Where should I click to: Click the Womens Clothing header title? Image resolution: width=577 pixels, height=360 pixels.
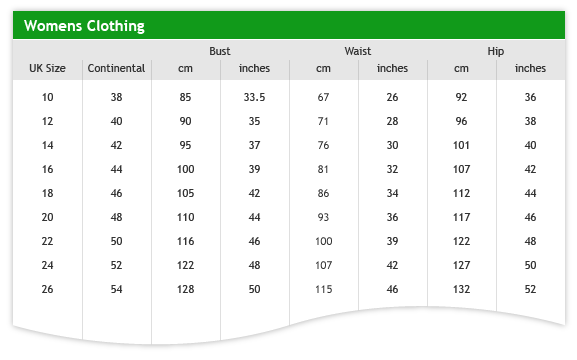click(x=84, y=26)
